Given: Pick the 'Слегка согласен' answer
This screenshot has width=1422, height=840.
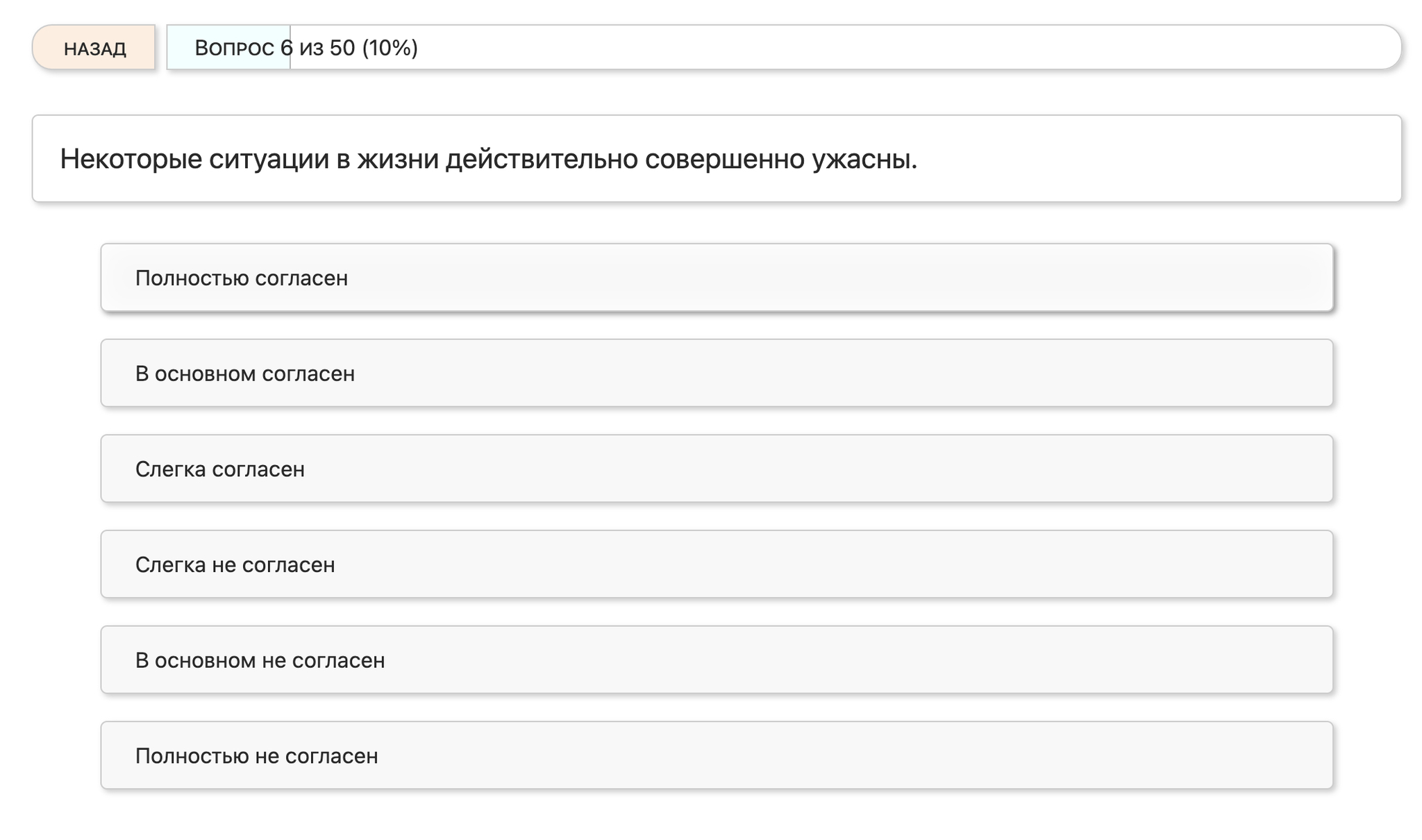Looking at the screenshot, I should tap(716, 469).
